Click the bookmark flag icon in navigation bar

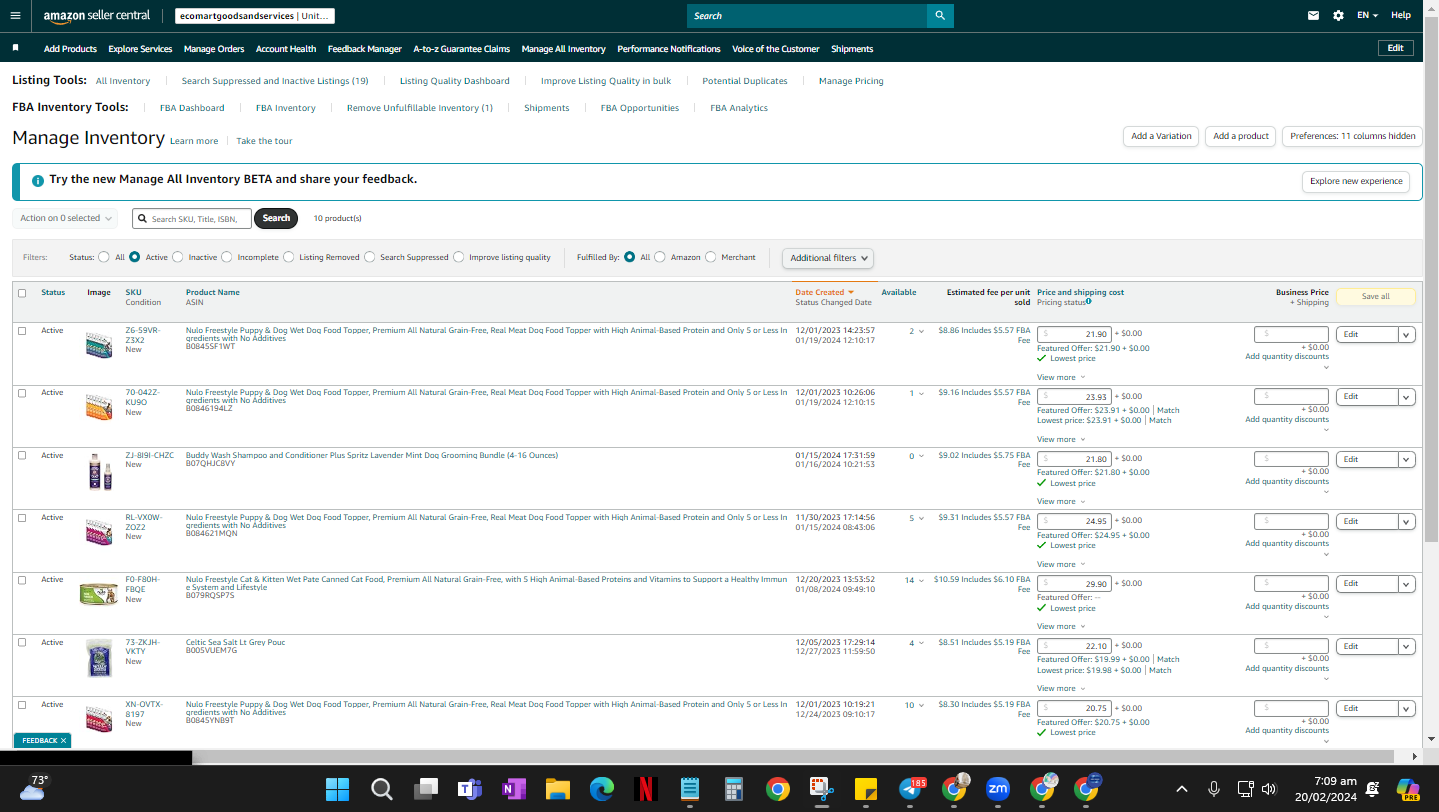(16, 48)
